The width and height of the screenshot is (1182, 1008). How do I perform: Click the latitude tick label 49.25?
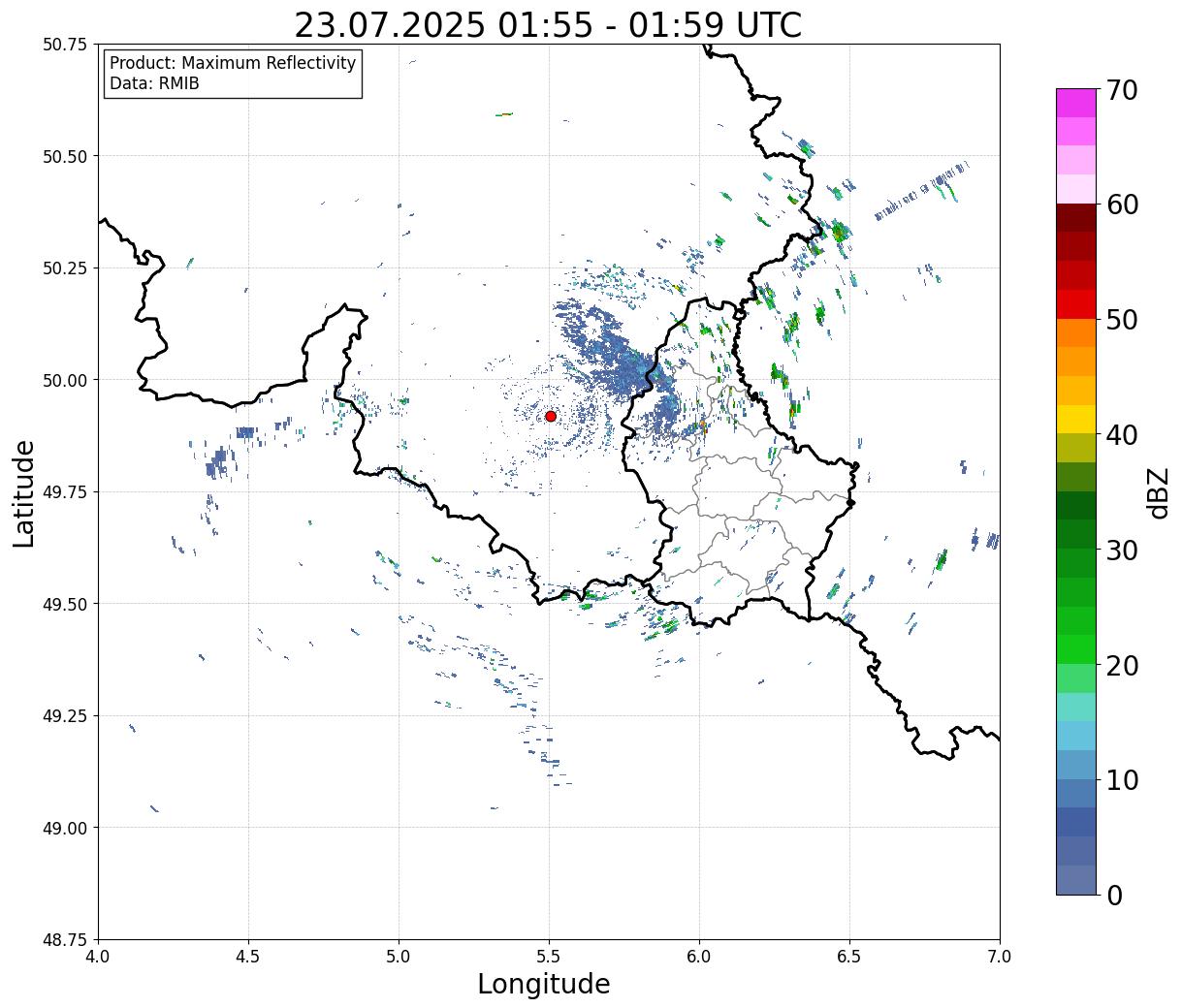click(x=65, y=716)
